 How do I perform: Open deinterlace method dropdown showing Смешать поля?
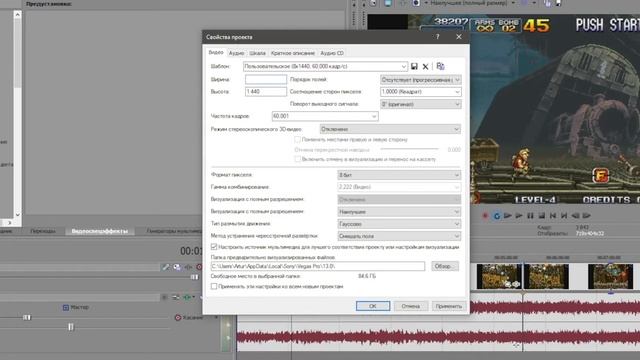pyautogui.click(x=399, y=236)
